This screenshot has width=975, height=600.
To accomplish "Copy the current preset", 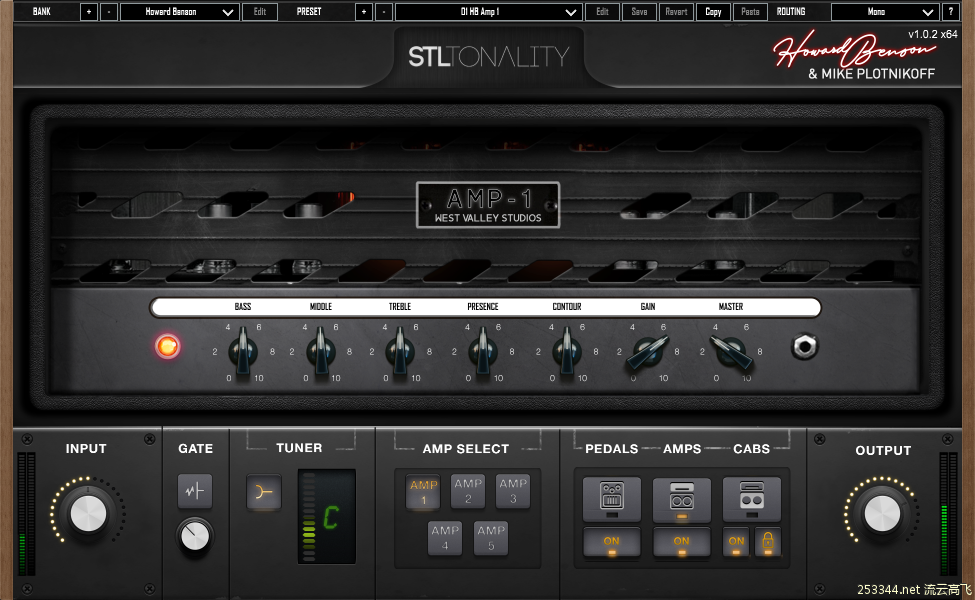I will (713, 12).
